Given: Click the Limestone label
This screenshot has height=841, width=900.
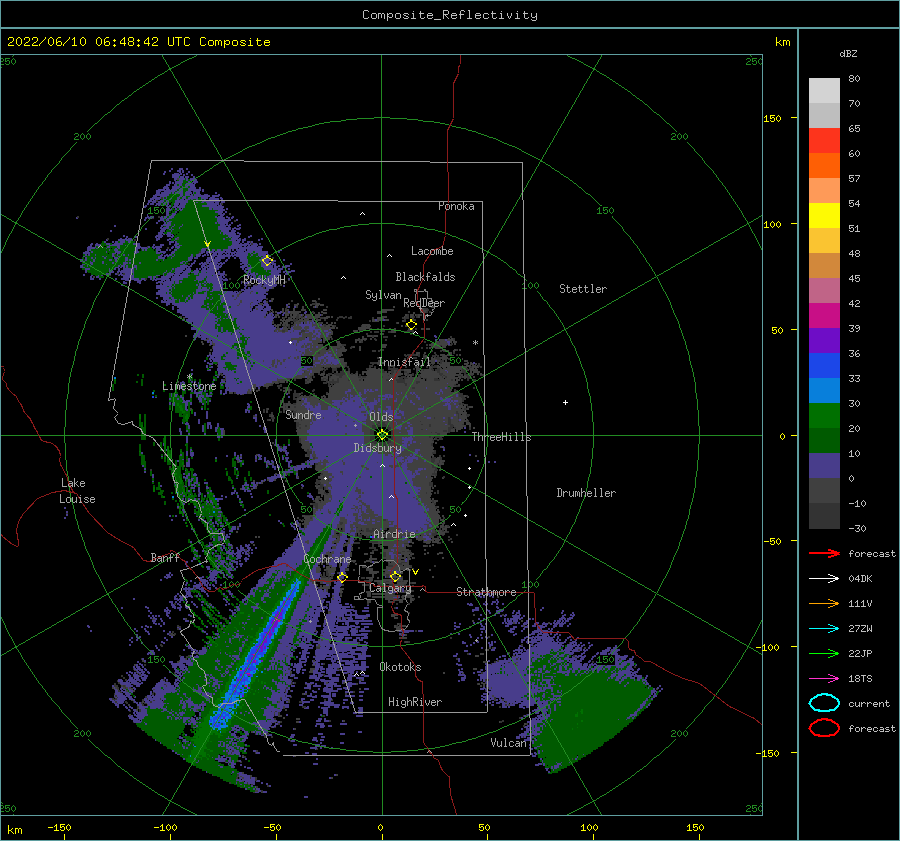Looking at the screenshot, I should coord(189,386).
